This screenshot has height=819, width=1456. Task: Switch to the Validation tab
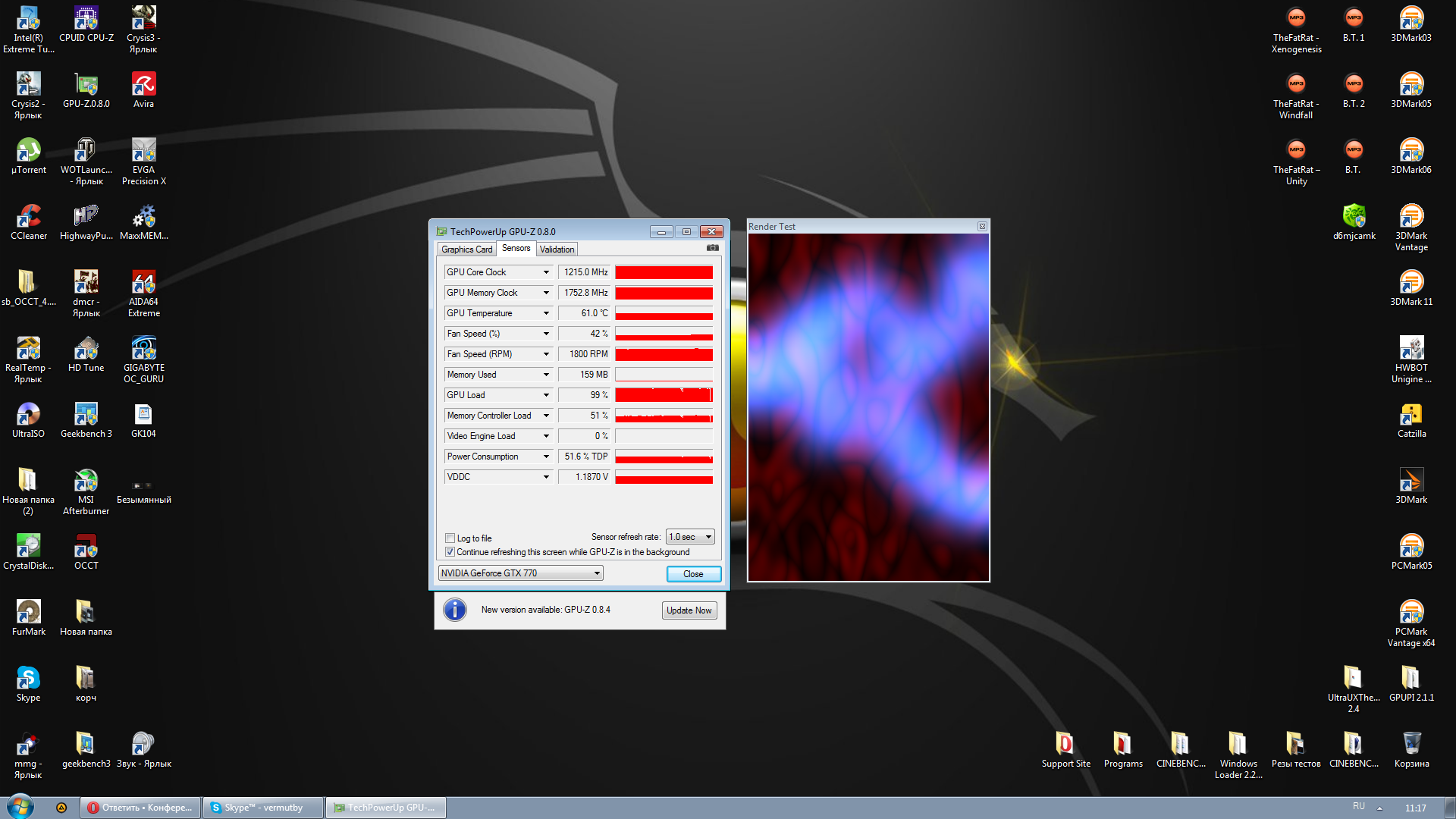pyautogui.click(x=557, y=249)
